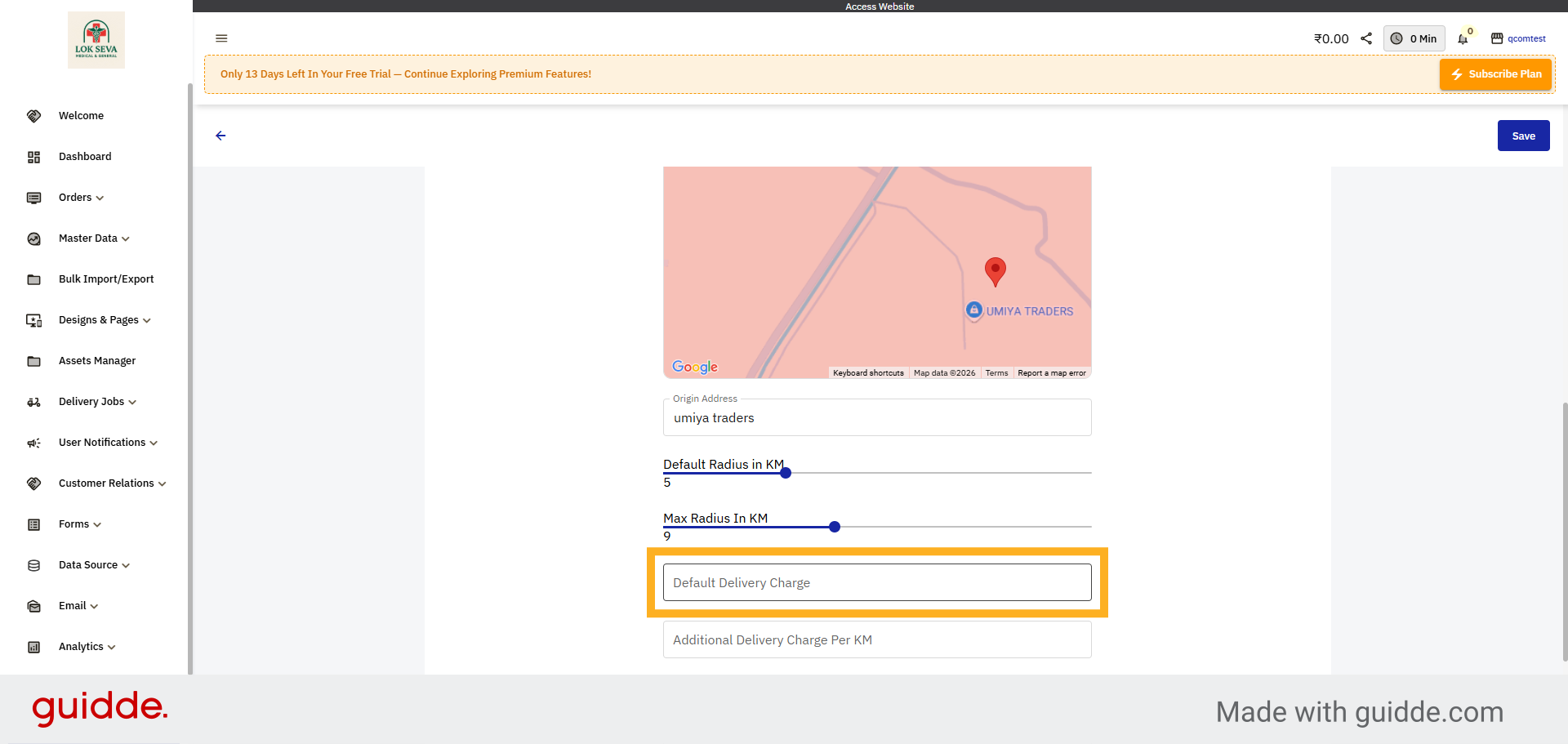
Task: Click the share icon in top bar
Action: [1367, 38]
